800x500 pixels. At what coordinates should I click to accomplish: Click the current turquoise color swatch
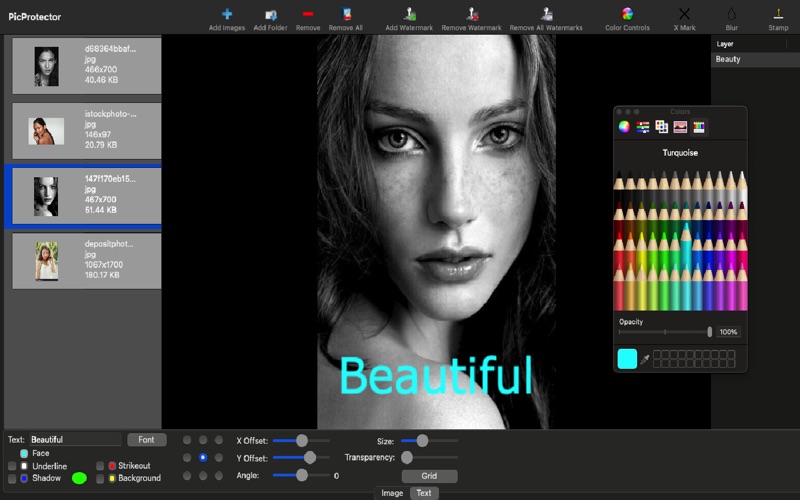(627, 359)
